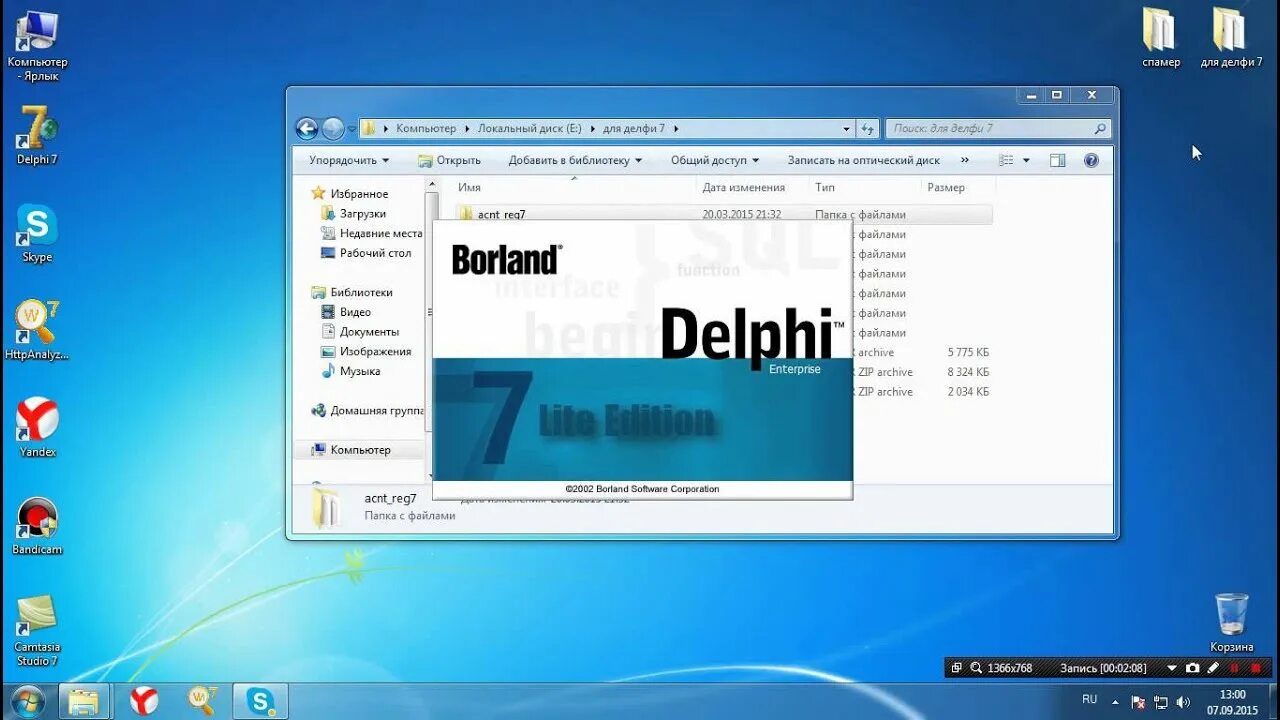Click the address bar refresh icon
Image resolution: width=1280 pixels, height=720 pixels.
point(867,128)
